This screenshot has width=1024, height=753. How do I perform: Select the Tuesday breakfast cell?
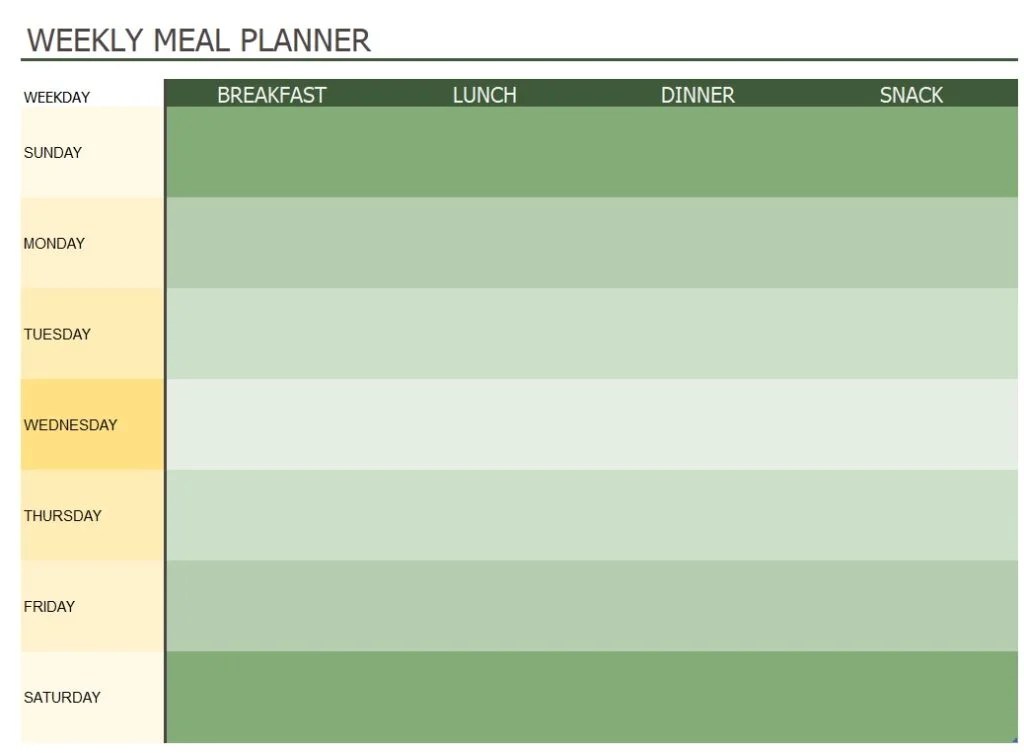[272, 334]
